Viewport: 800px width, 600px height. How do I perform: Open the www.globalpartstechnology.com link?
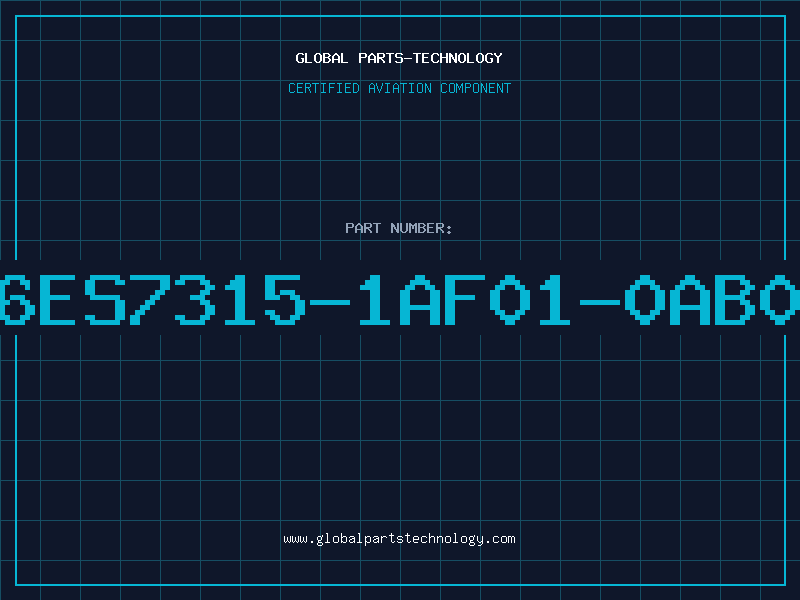[x=399, y=539]
